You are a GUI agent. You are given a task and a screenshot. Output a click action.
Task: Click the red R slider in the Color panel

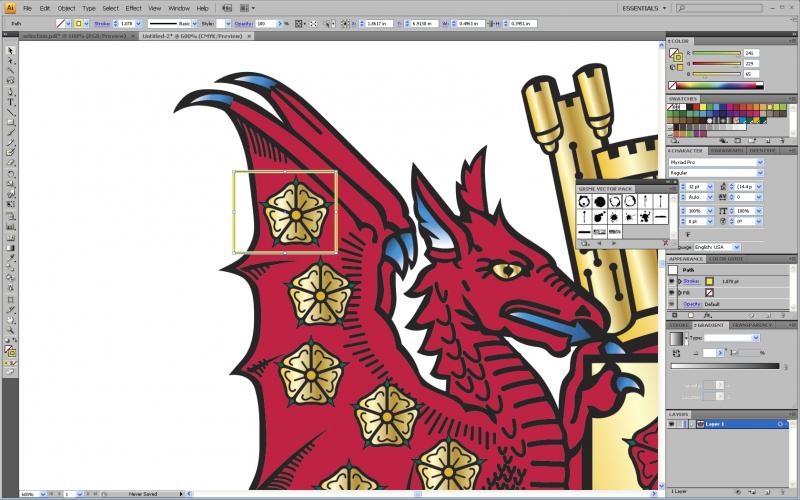(x=716, y=53)
